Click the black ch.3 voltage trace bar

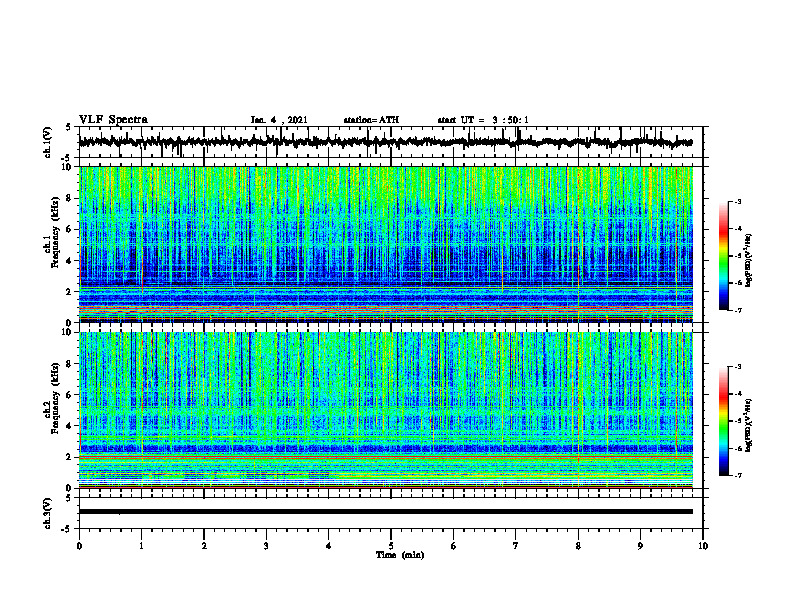pyautogui.click(x=385, y=512)
